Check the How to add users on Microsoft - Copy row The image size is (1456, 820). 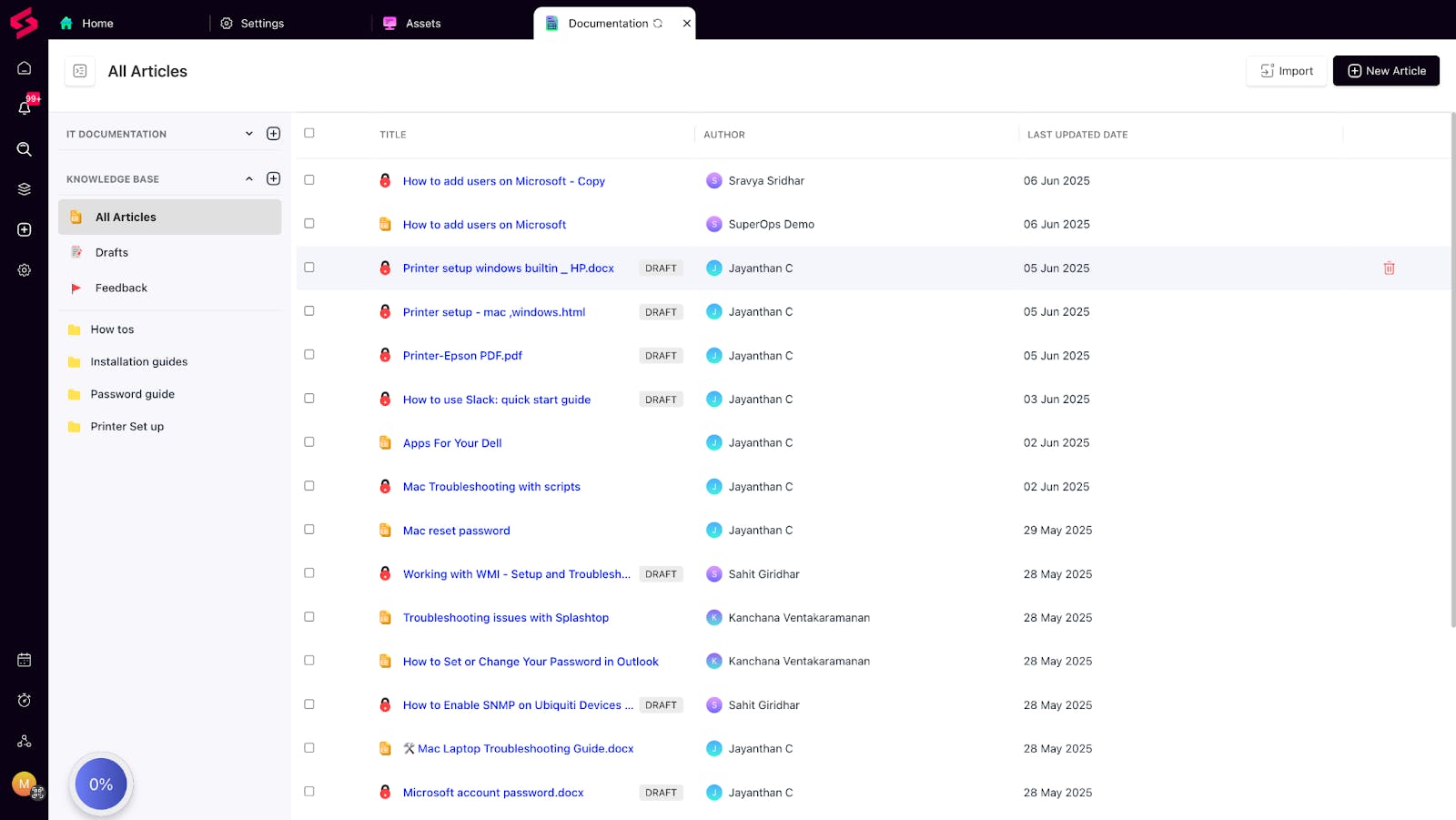point(309,180)
